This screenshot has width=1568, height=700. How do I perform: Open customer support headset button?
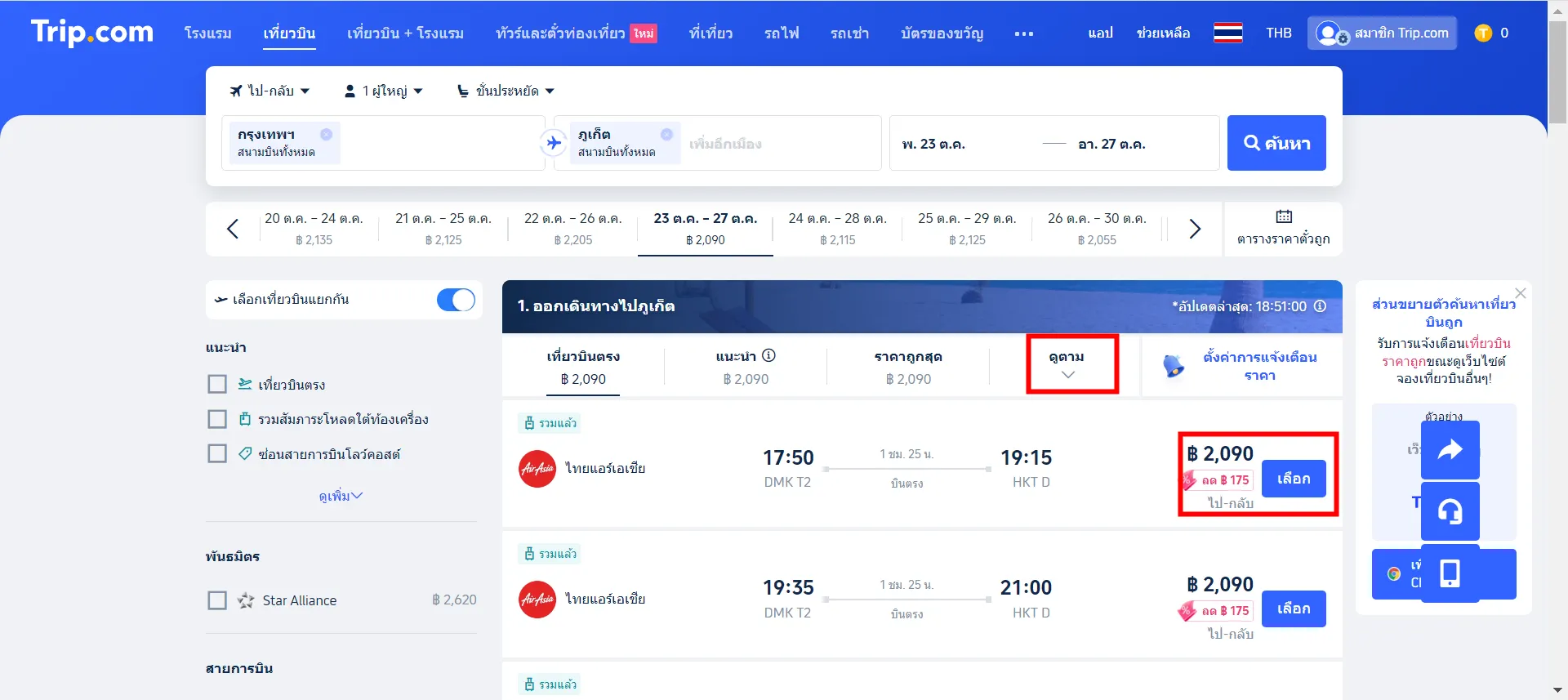(1450, 511)
